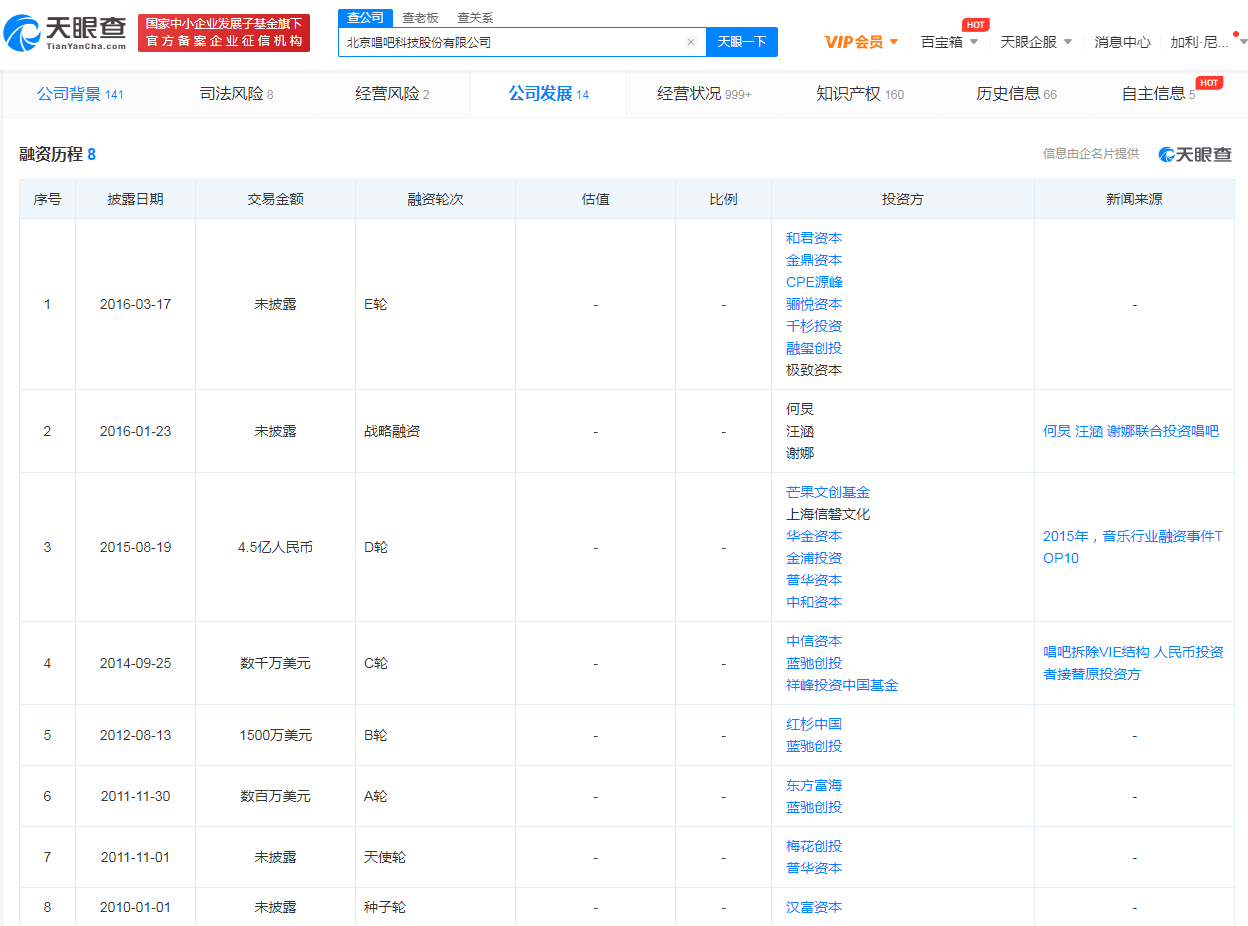Open investor 汉富资本
Image resolution: width=1248 pixels, height=926 pixels.
814,907
